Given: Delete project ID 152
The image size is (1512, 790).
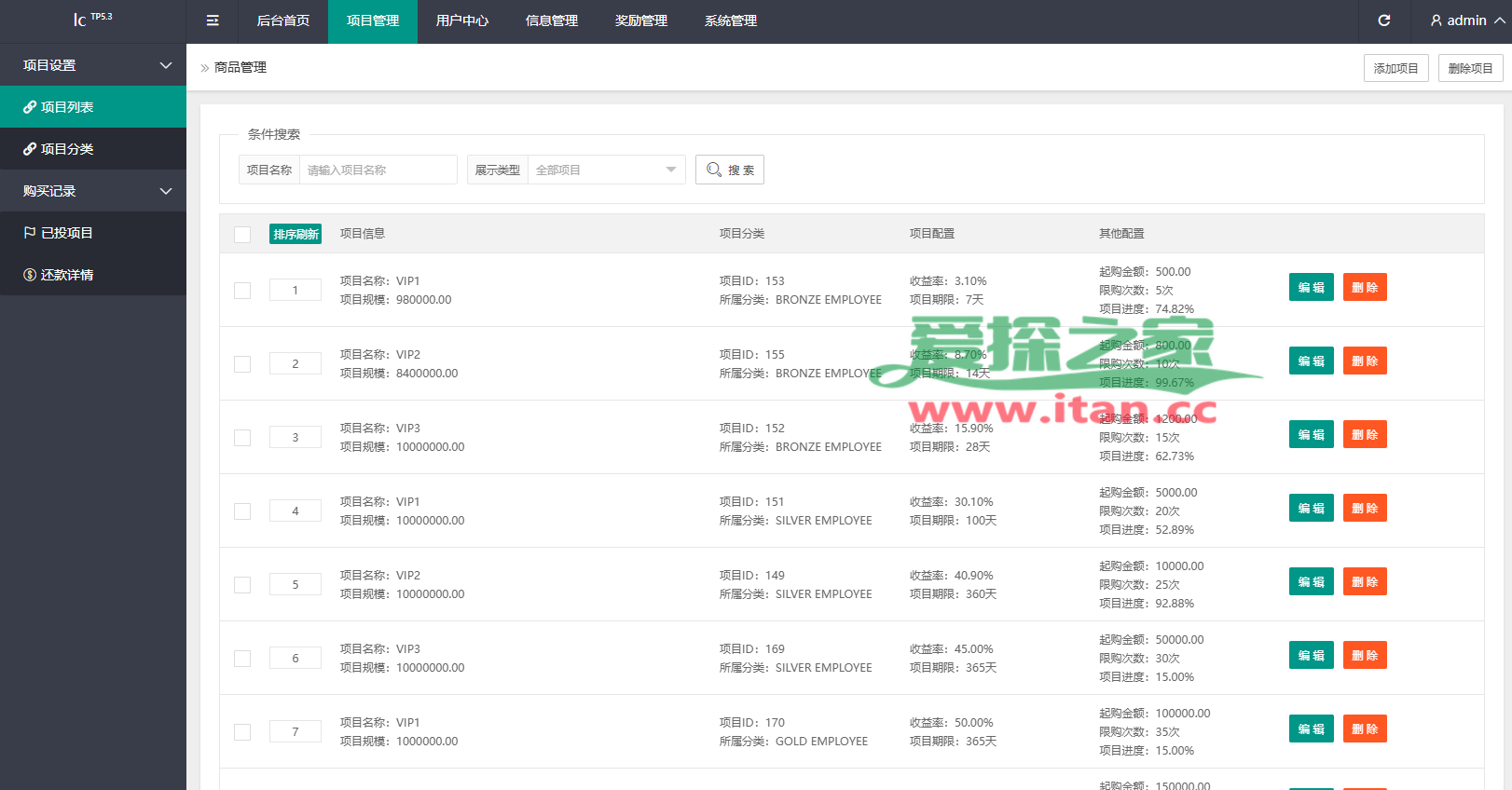Looking at the screenshot, I should click(x=1365, y=434).
